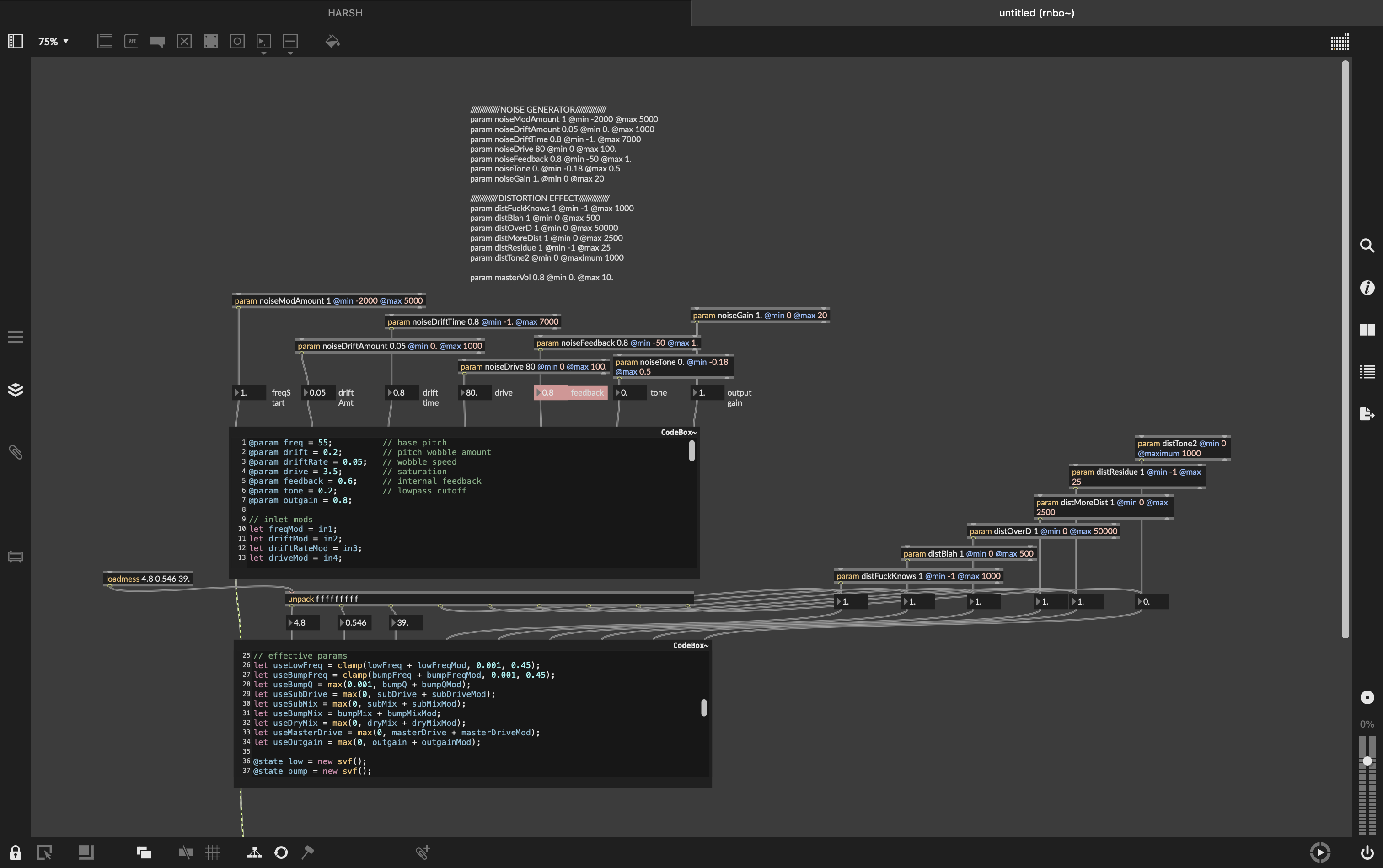Open the list view icon in right sidebar
The height and width of the screenshot is (868, 1383).
[x=1367, y=372]
